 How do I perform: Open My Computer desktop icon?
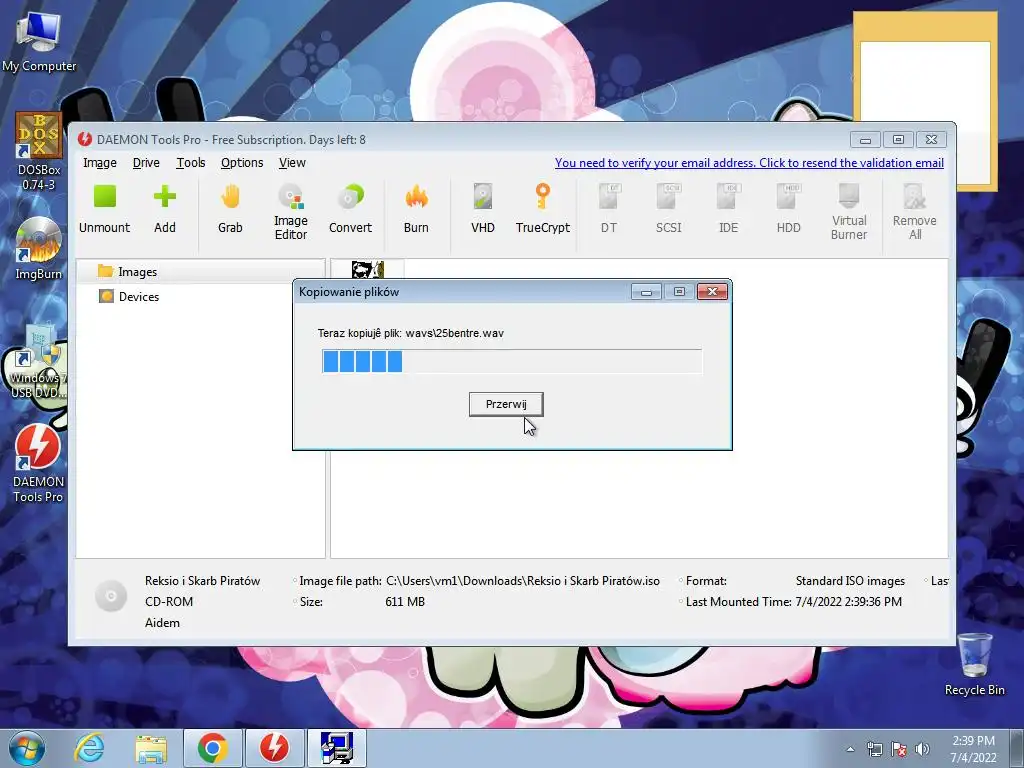point(39,42)
